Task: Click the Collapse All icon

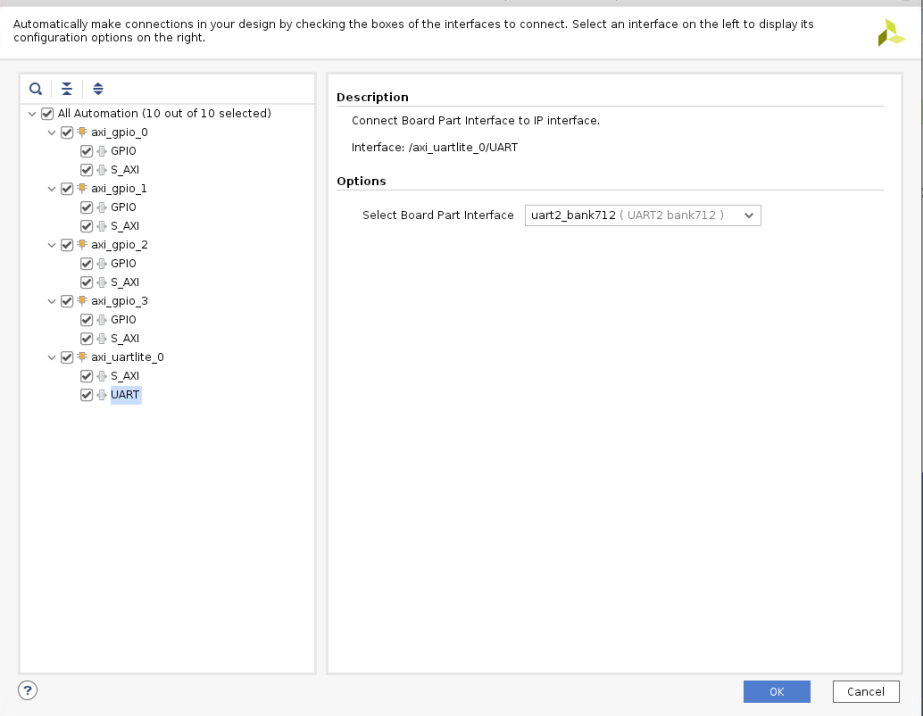Action: pyautogui.click(x=67, y=88)
